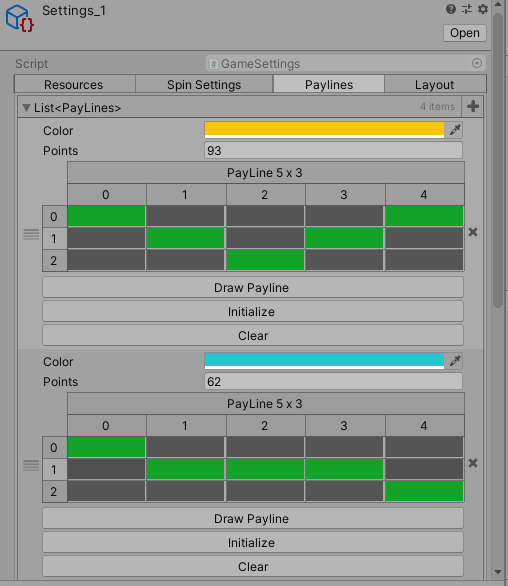Toggle off first payline cell column 0 row 0
The height and width of the screenshot is (586, 508).
click(106, 216)
